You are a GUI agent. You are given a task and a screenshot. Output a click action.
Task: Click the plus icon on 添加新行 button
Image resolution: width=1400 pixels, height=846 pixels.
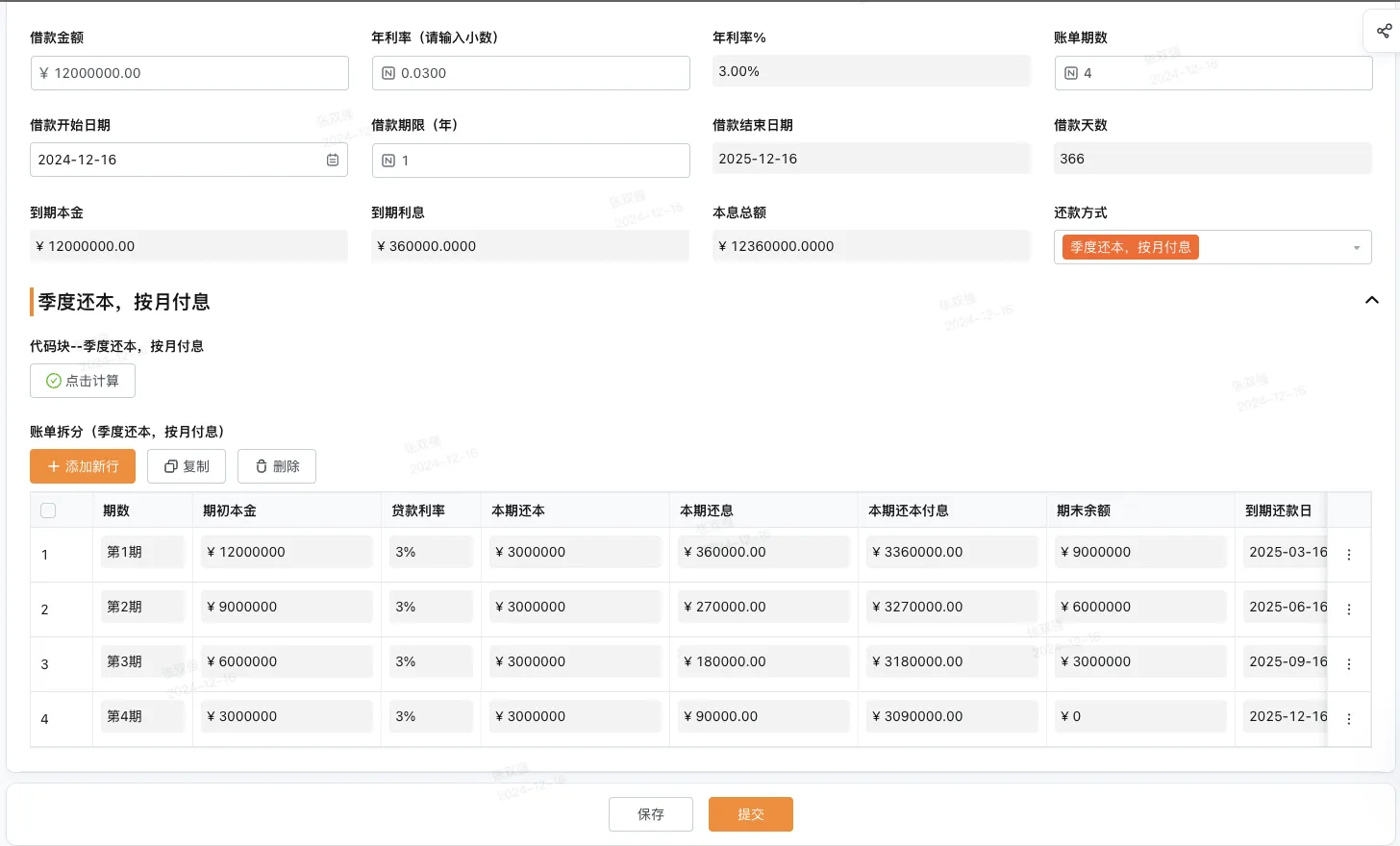click(x=53, y=466)
